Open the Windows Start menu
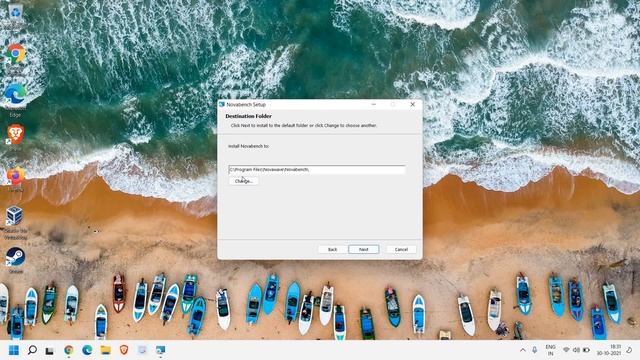 (14, 350)
